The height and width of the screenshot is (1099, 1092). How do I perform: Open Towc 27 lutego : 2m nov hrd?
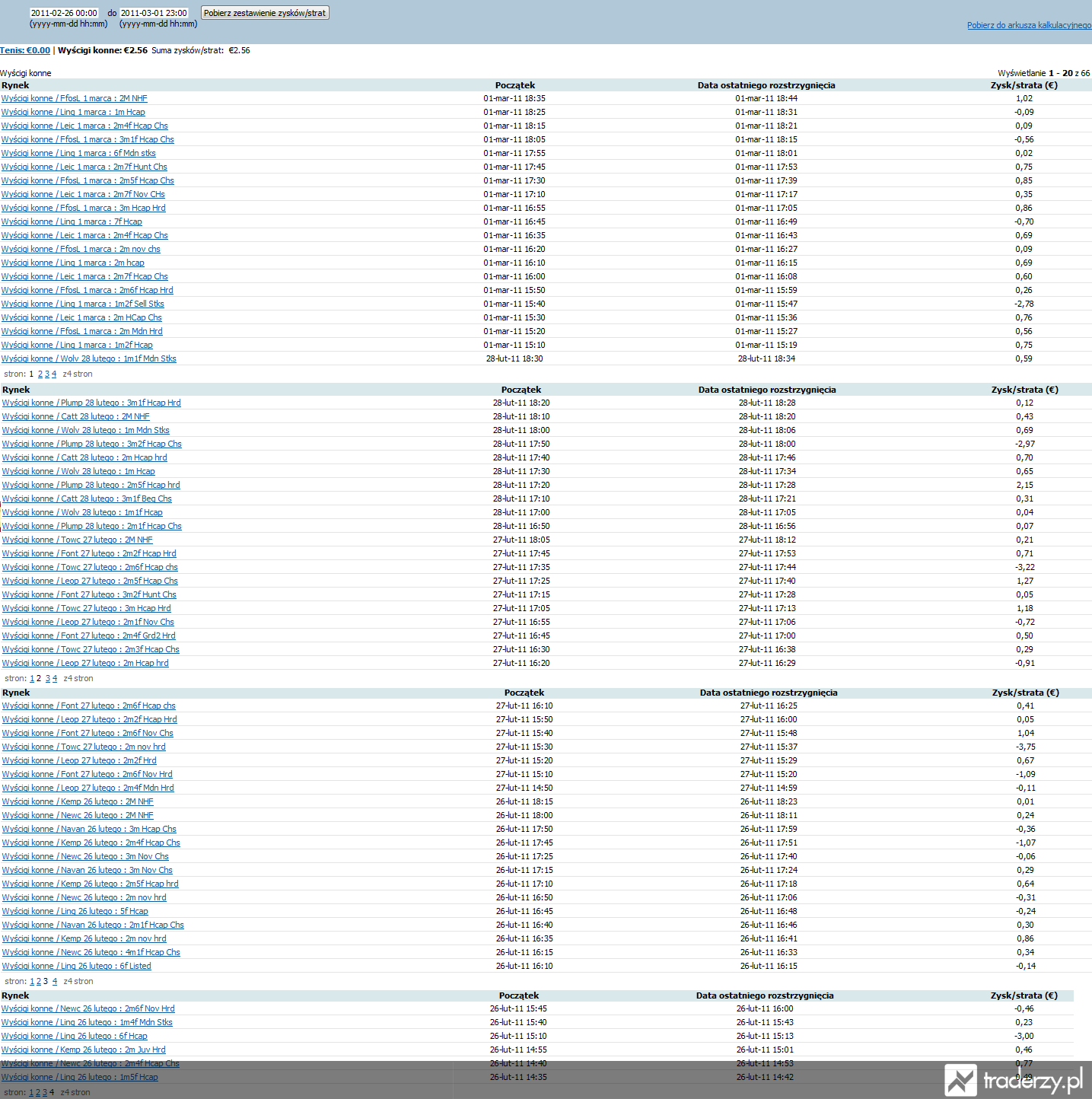click(x=84, y=747)
